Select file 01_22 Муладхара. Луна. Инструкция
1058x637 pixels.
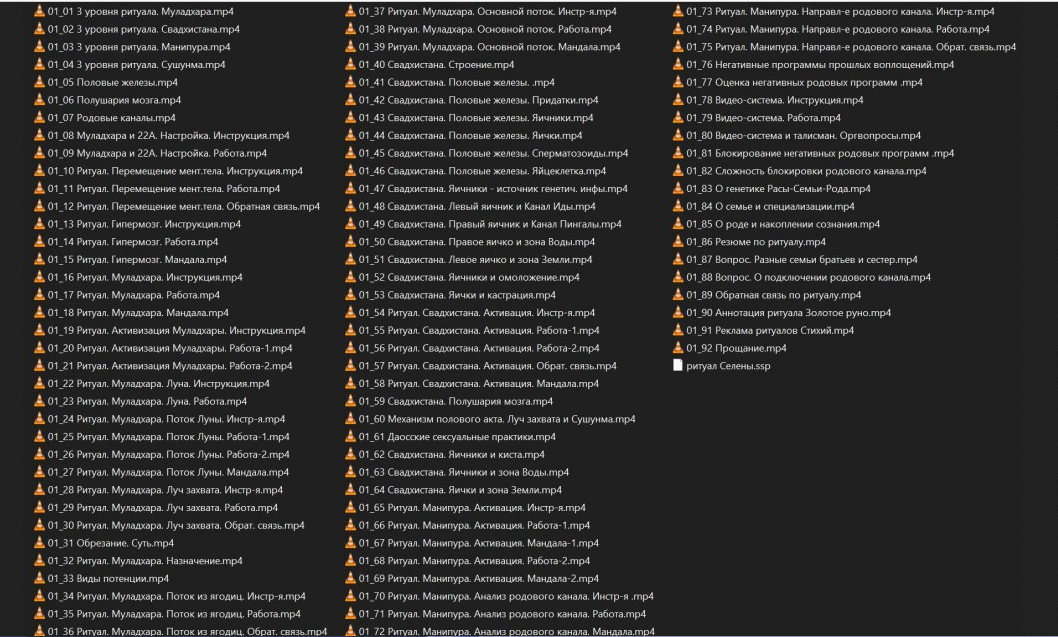pos(158,384)
